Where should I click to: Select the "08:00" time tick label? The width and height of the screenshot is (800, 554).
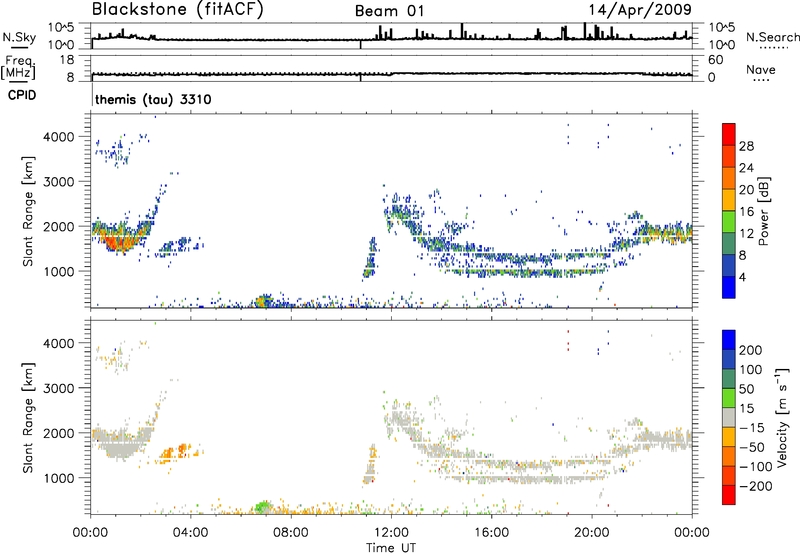(x=291, y=533)
